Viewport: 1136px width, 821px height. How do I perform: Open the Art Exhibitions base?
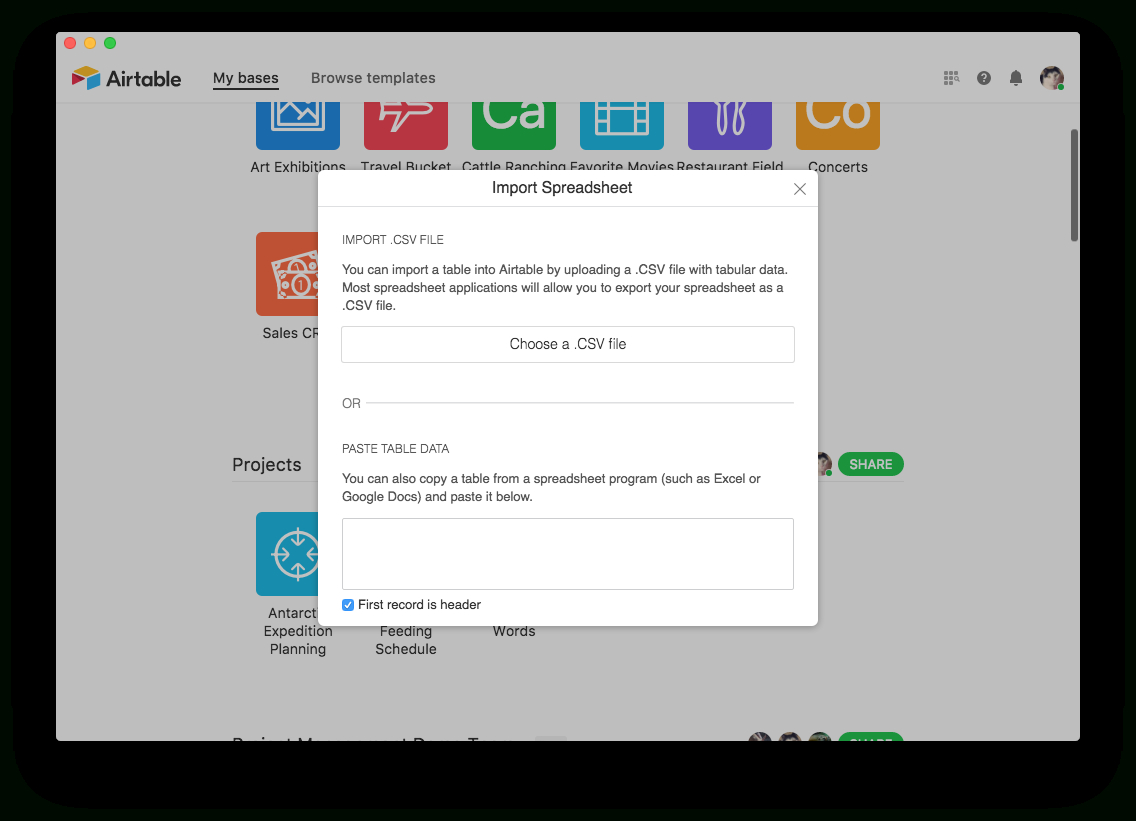click(x=298, y=125)
